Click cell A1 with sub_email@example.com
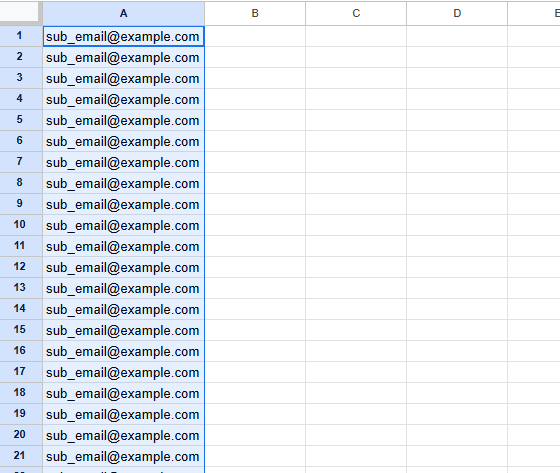Image resolution: width=560 pixels, height=473 pixels. [124, 36]
